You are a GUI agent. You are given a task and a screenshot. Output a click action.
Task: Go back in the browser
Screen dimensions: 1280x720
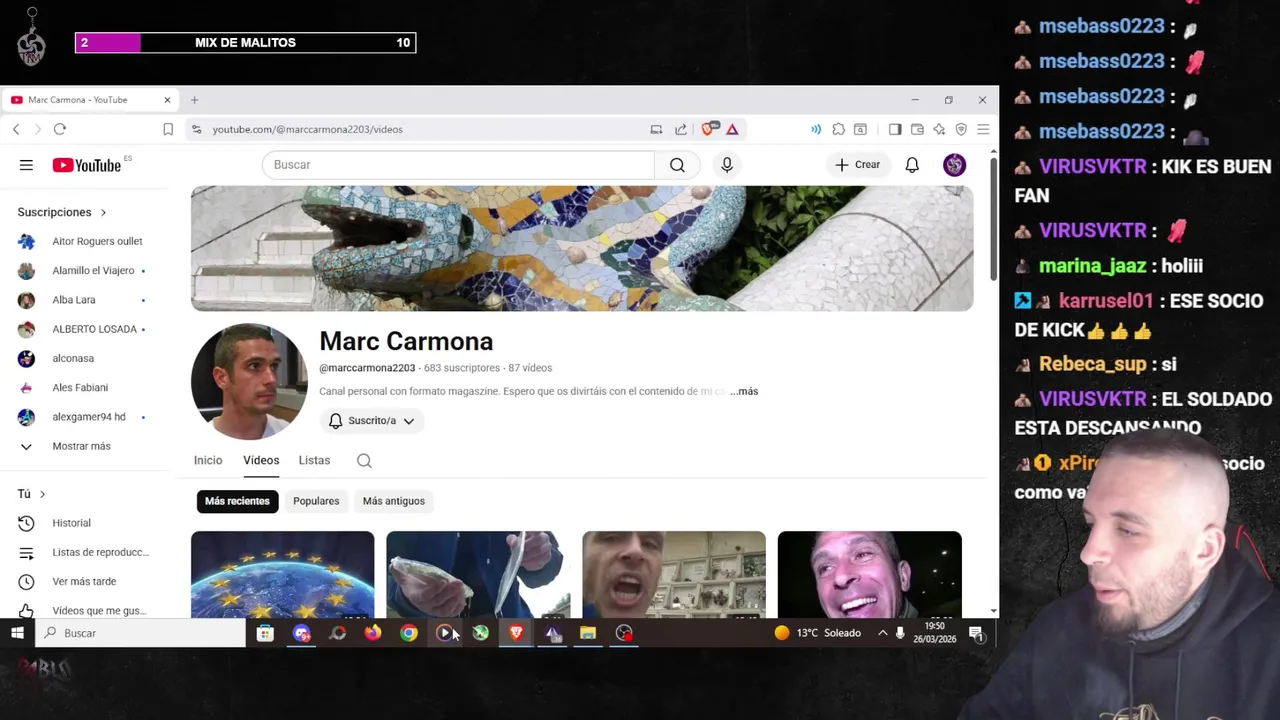tap(16, 129)
